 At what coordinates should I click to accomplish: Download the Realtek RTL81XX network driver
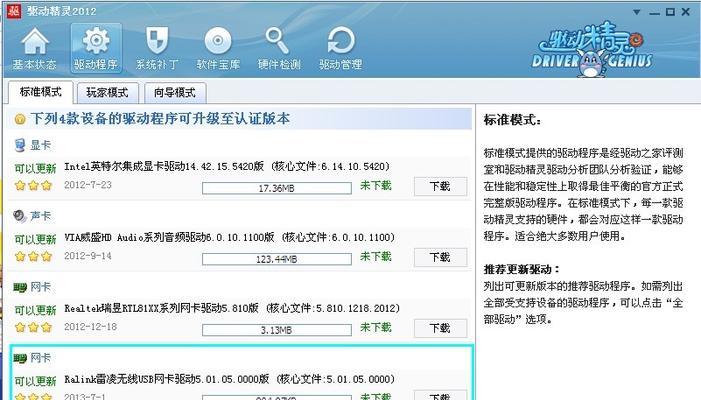click(440, 328)
